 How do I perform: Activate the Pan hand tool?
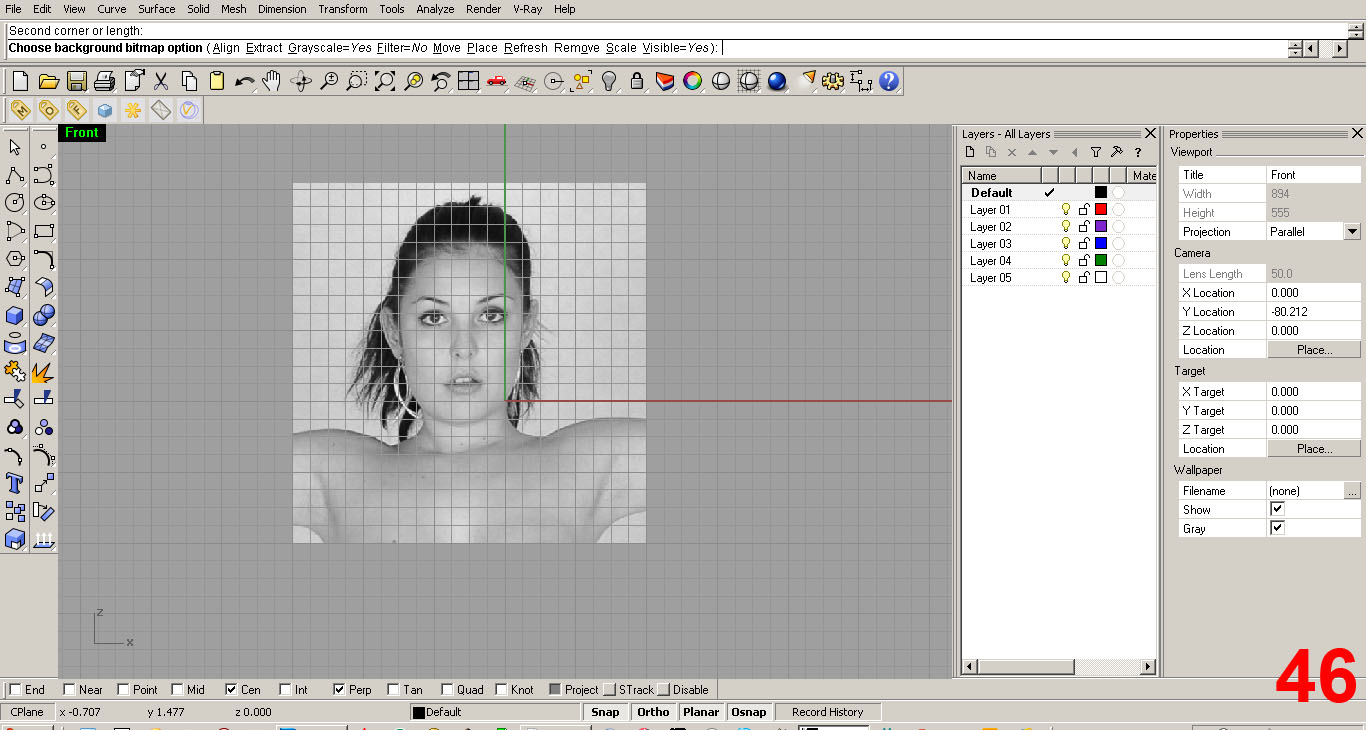point(272,81)
